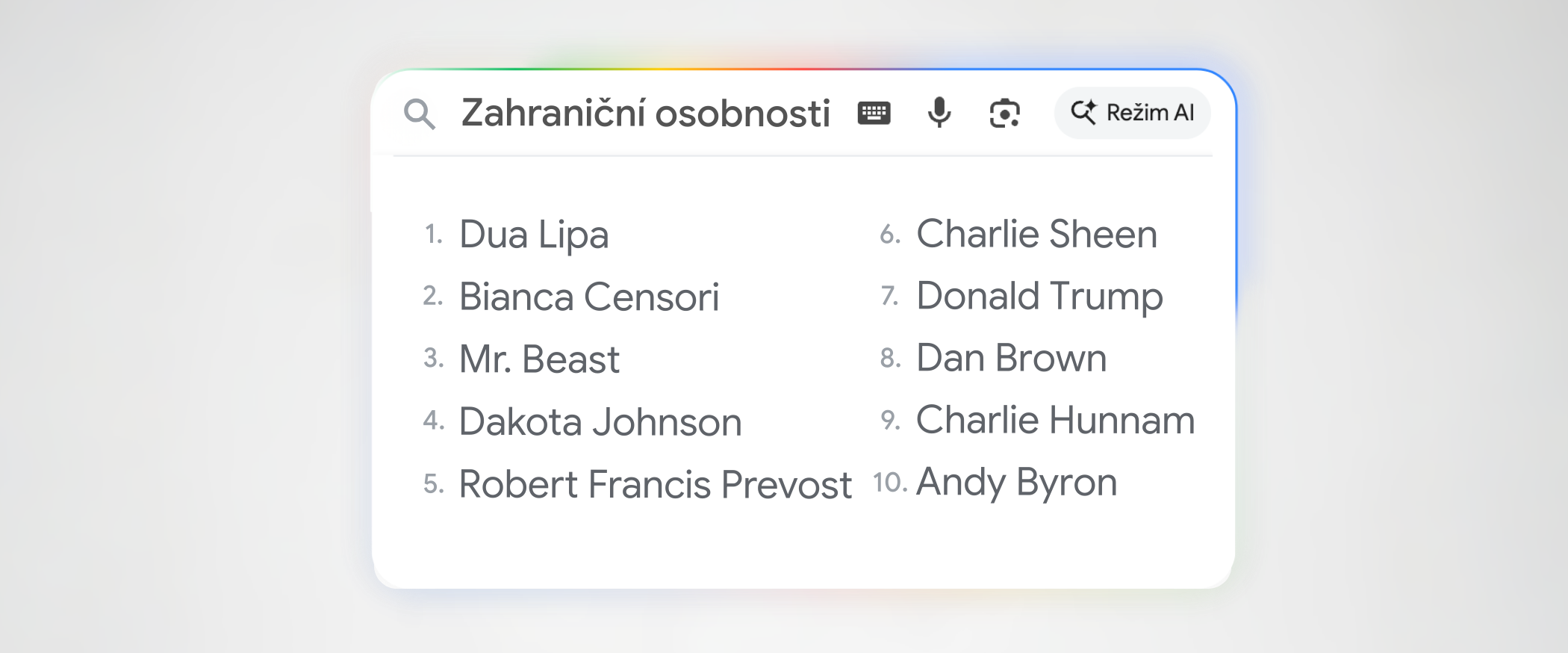Choose Charlie Hunnam in the ranking
Viewport: 1568px width, 653px height.
pos(1055,420)
